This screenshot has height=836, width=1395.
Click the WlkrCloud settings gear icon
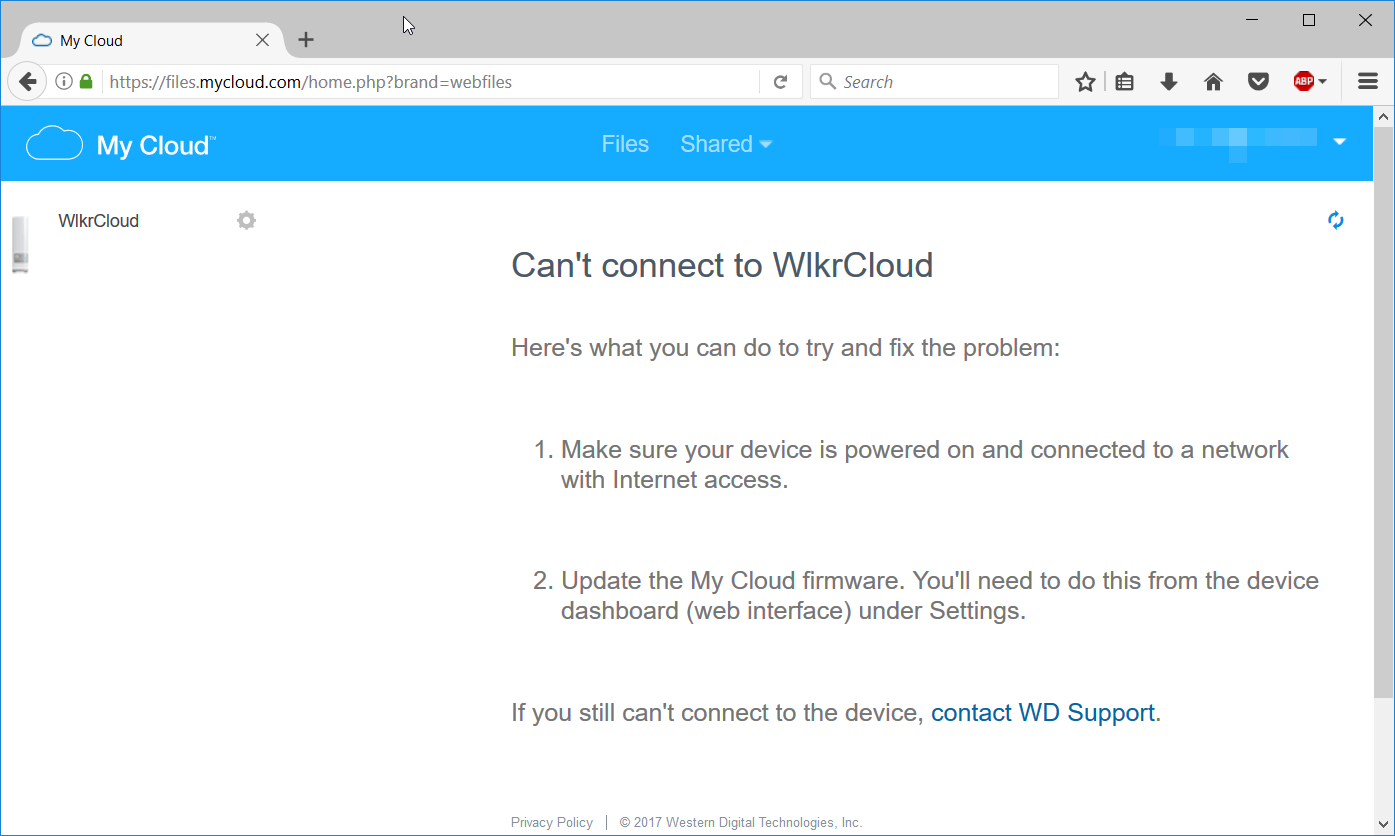coord(246,220)
